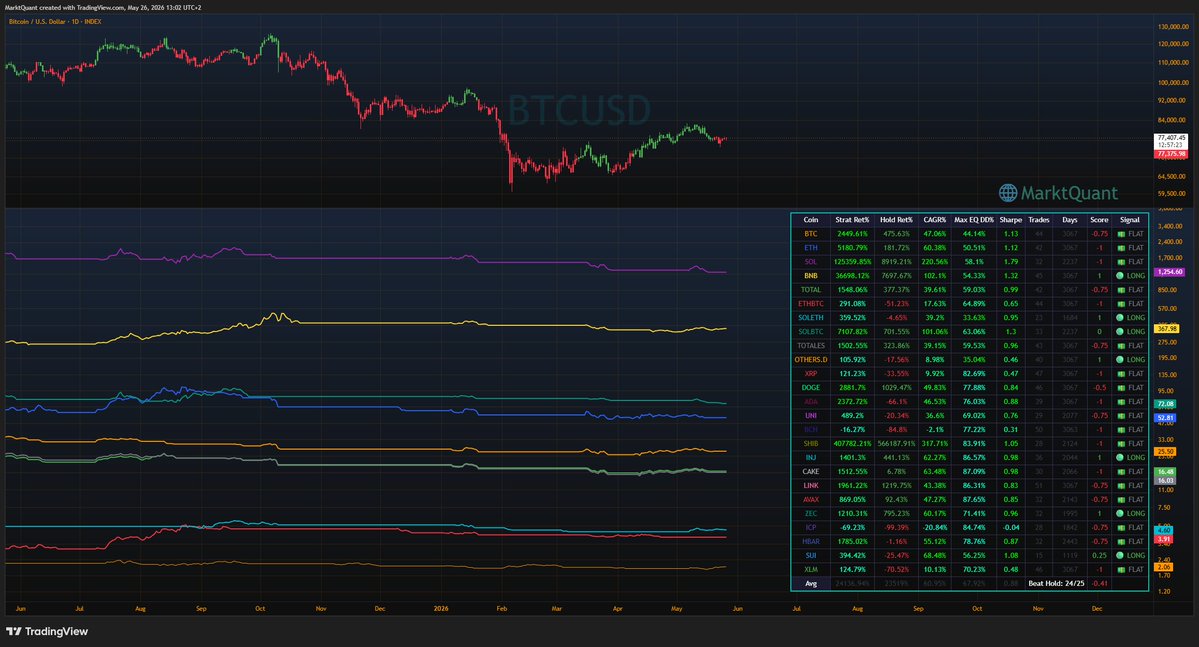Viewport: 1199px width, 647px height.
Task: Click the FLAT signal icon in BTC row
Action: coord(1121,234)
